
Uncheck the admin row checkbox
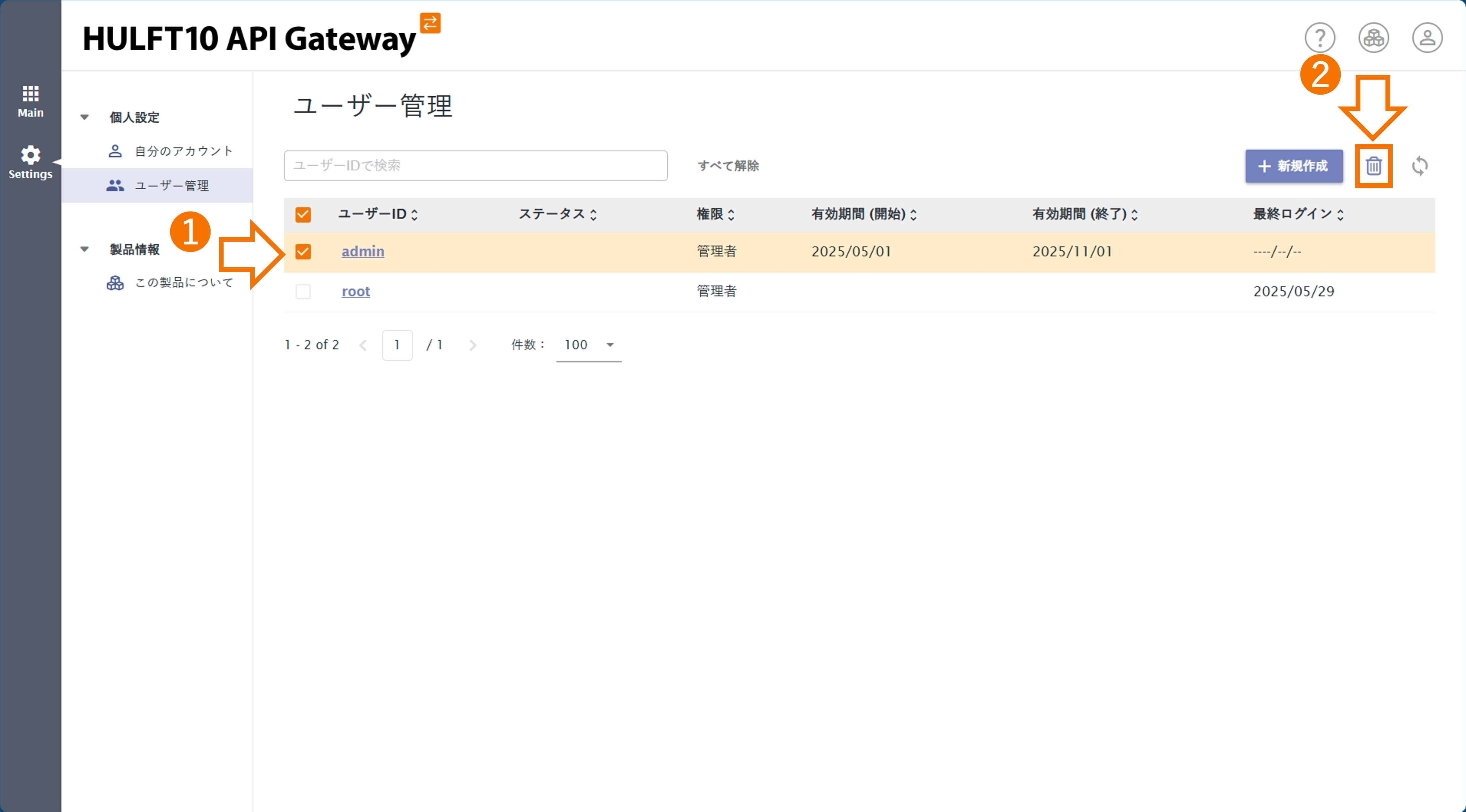(303, 252)
